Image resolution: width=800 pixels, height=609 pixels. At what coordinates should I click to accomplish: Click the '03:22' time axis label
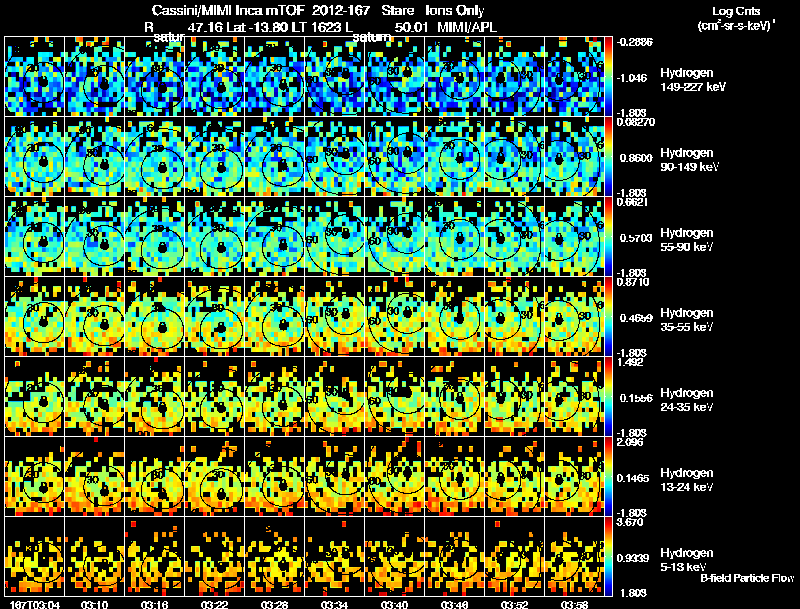point(214,605)
